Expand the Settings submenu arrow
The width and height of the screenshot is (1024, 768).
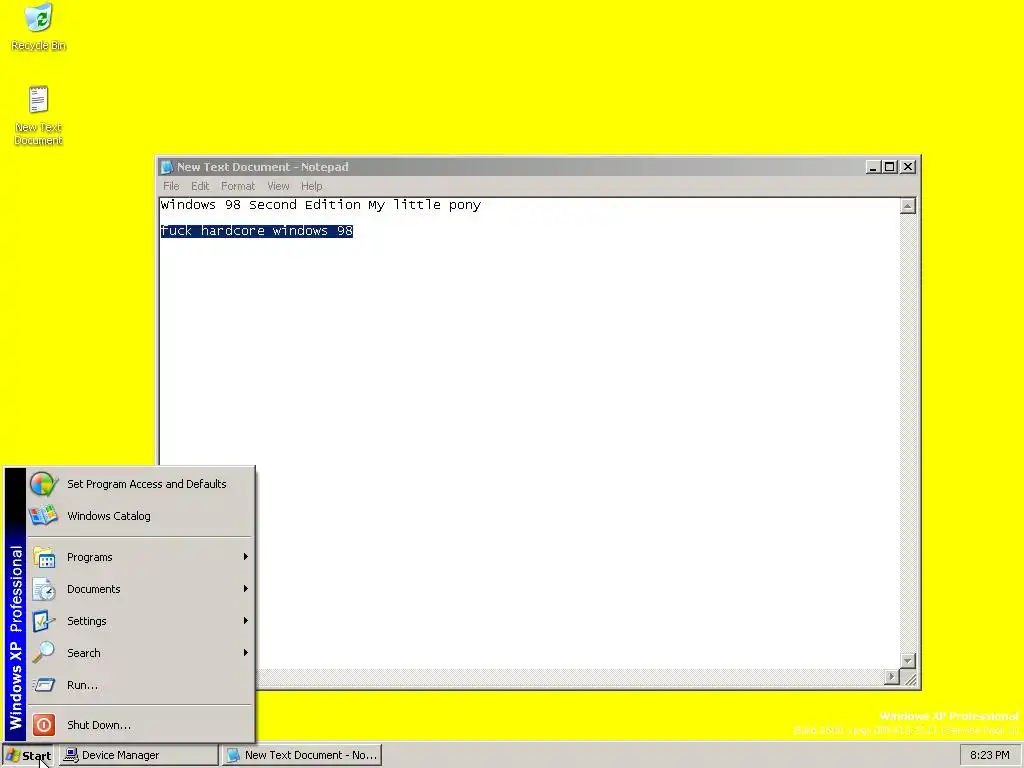click(246, 621)
